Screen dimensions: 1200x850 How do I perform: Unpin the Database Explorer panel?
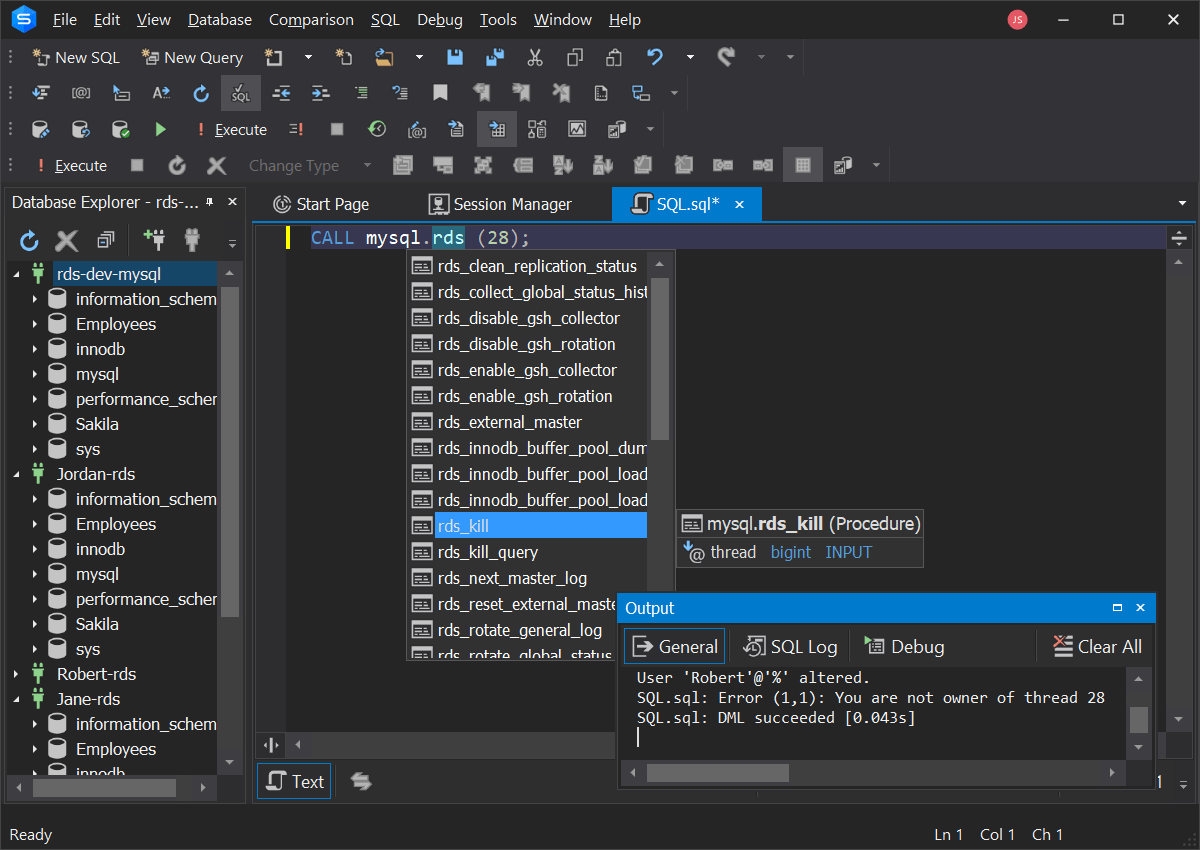[x=212, y=200]
